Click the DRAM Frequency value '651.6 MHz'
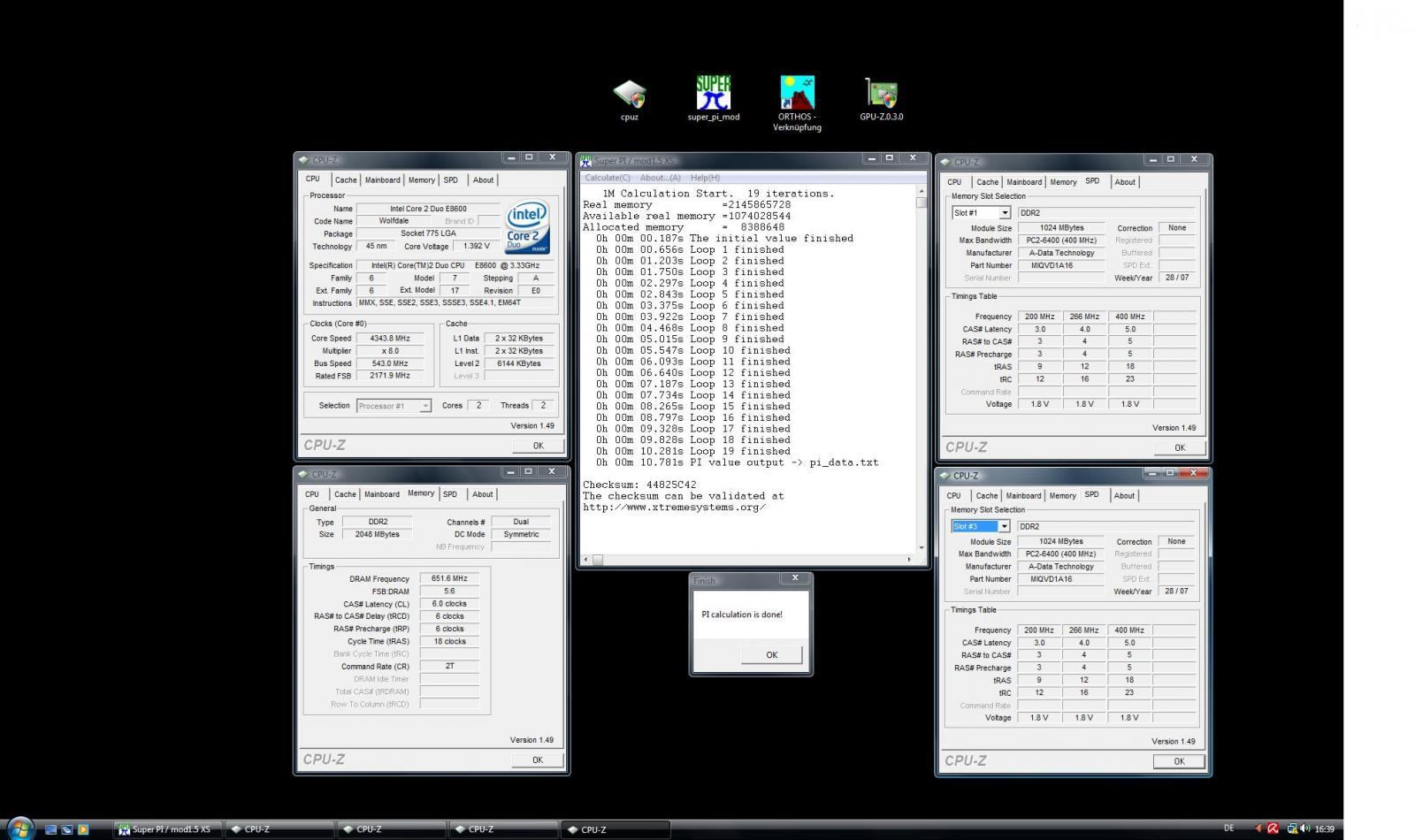1415x840 pixels. click(x=449, y=579)
